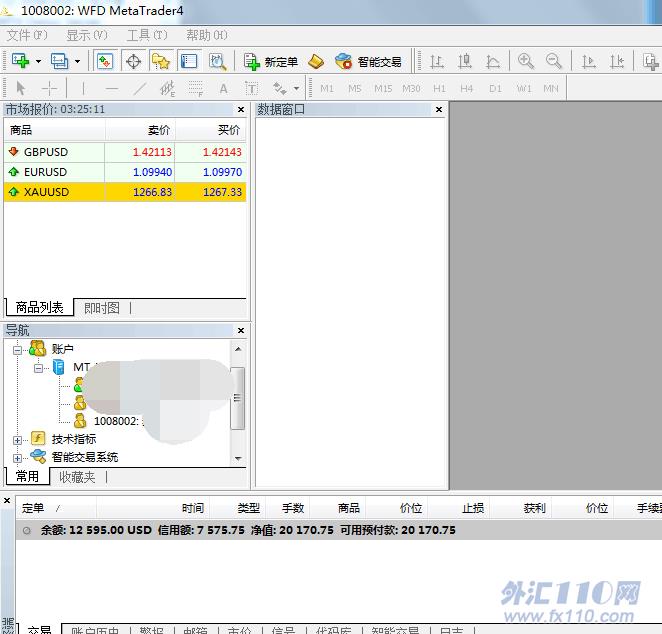Open the new chart dropdown arrow
Viewport: 662px width, 634px height.
(x=38, y=62)
